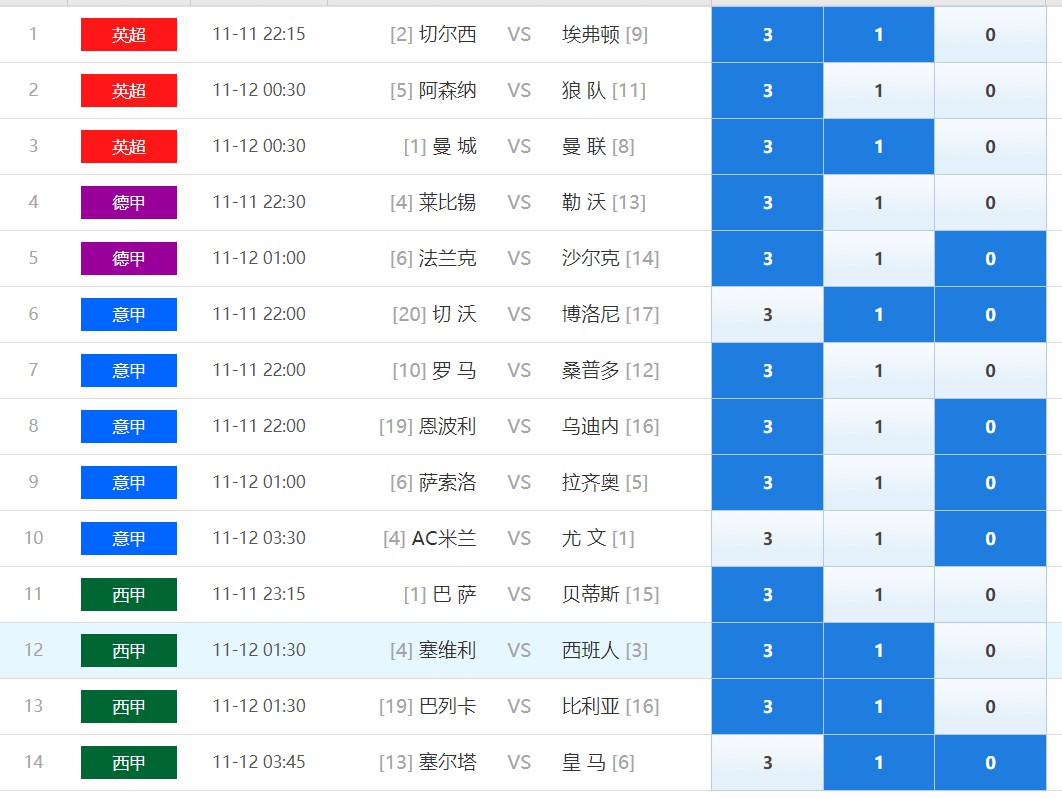Toggle away win 0 for 巴萨 vs 贝蒂斯
This screenshot has width=1062, height=799.
pyautogui.click(x=990, y=595)
